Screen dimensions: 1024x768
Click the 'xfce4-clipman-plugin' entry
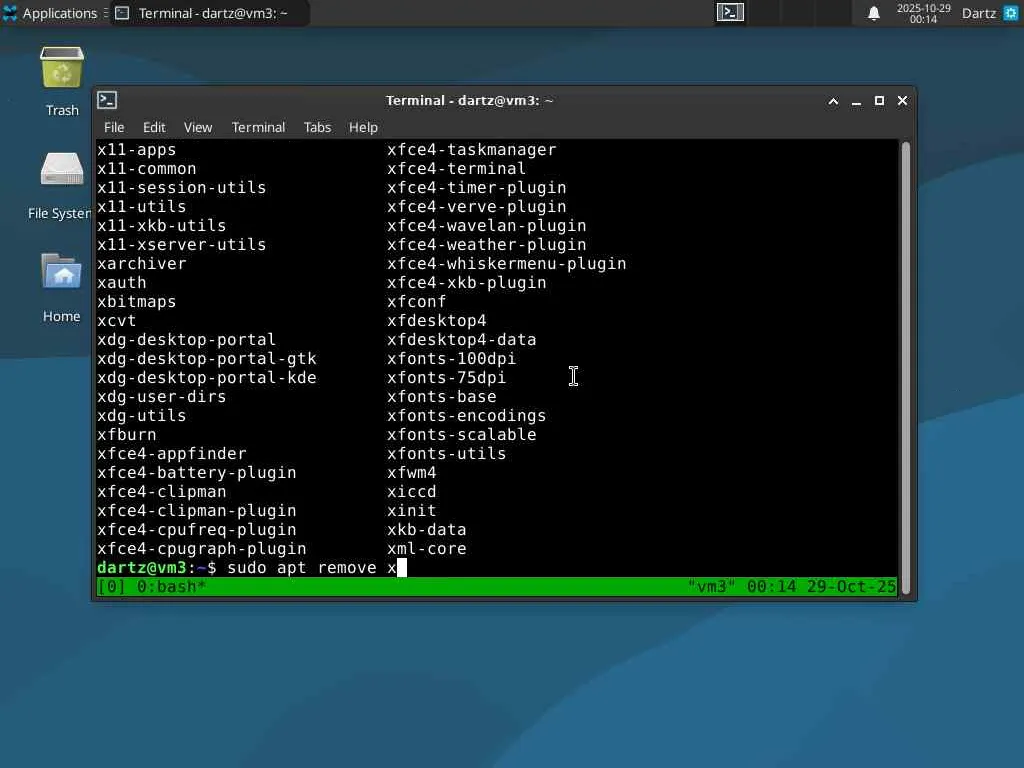197,511
